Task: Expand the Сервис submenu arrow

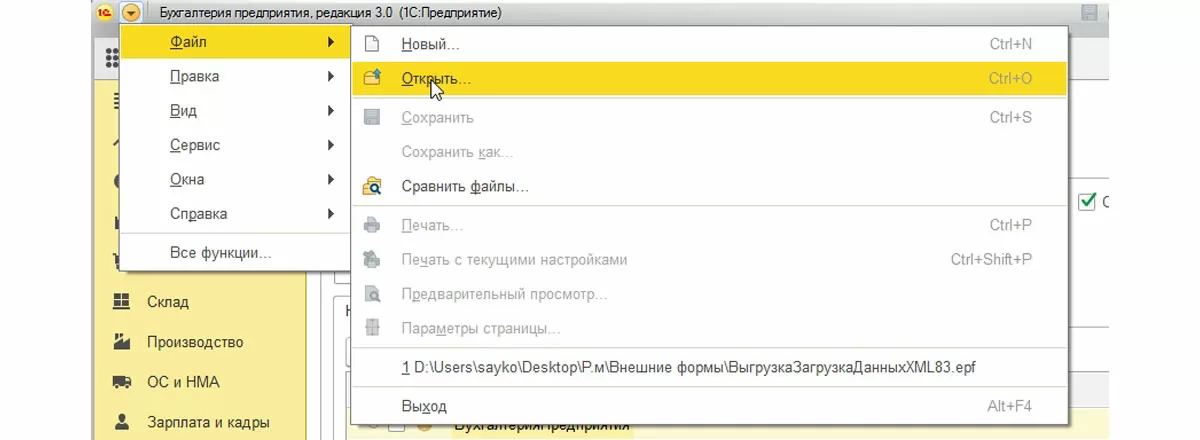Action: click(330, 145)
